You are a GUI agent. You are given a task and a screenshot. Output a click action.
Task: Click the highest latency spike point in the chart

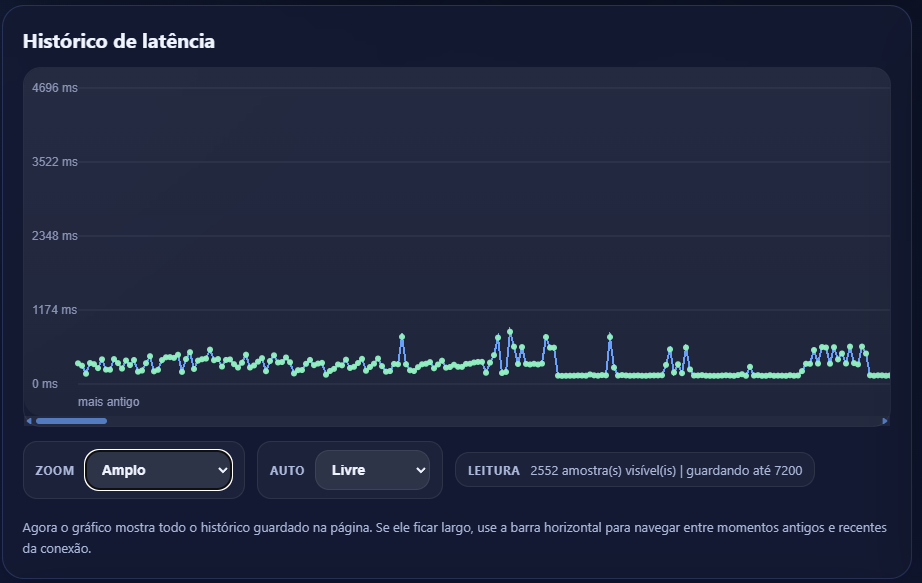tap(510, 331)
